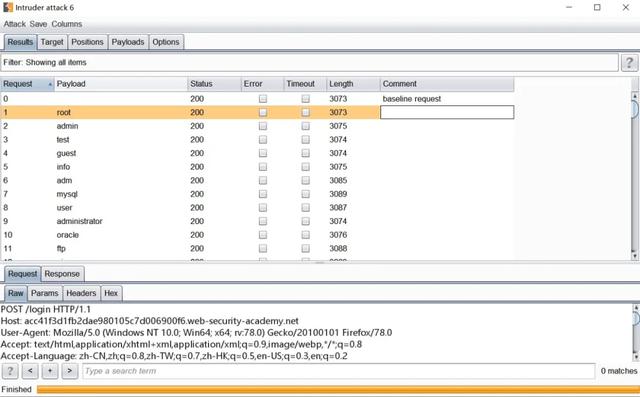
Task: Tick the Error checkbox for baseline request row
Action: tap(263, 99)
